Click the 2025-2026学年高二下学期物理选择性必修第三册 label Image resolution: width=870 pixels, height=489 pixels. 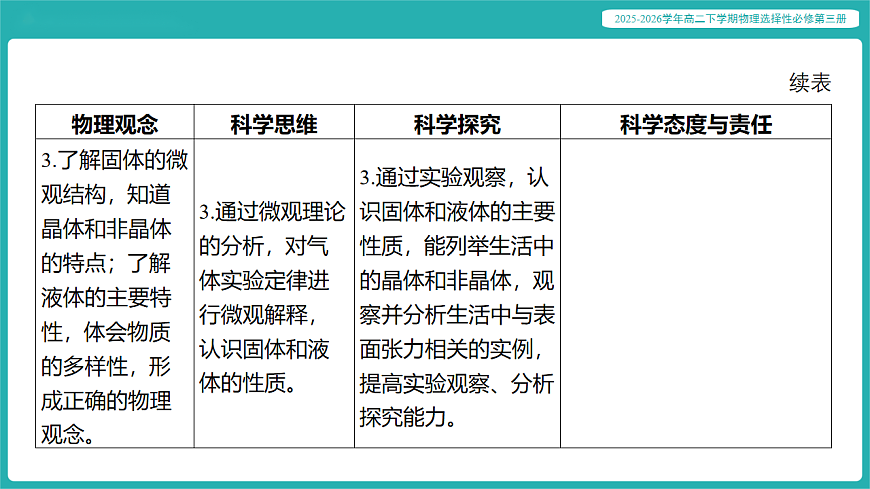[x=730, y=19]
